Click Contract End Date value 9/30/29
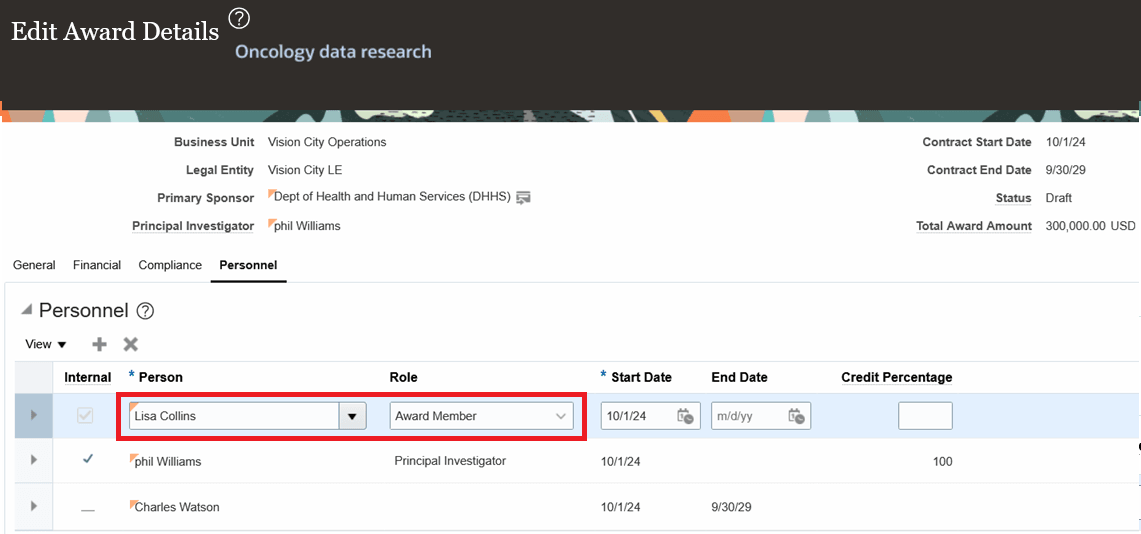 [x=1065, y=170]
